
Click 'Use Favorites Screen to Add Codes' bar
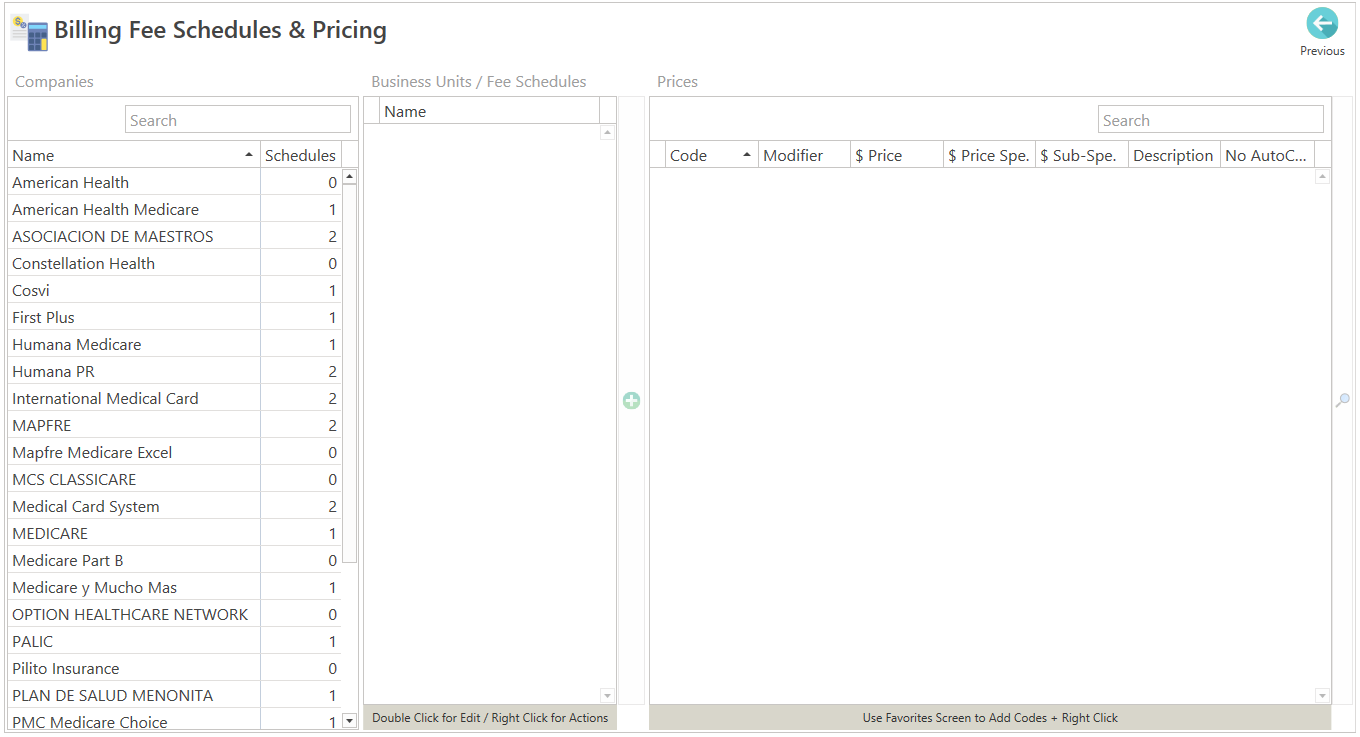pos(990,718)
